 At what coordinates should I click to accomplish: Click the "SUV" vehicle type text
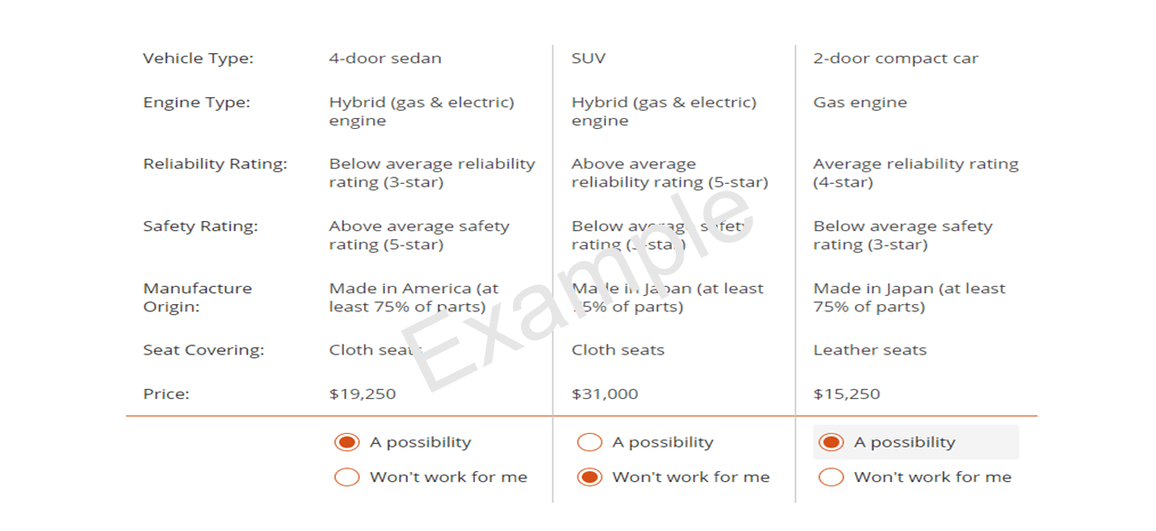[x=588, y=58]
